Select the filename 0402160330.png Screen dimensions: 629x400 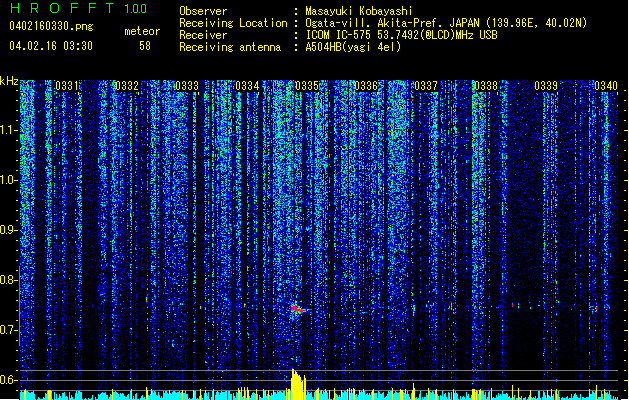(x=51, y=27)
